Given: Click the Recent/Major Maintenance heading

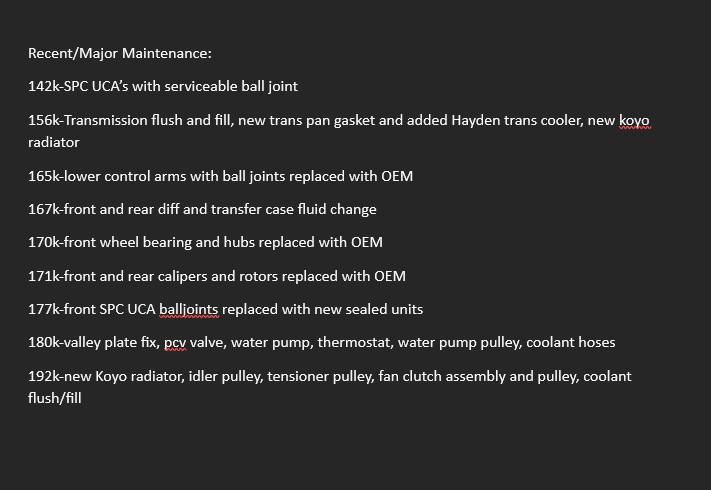Looking at the screenshot, I should click(x=120, y=53).
